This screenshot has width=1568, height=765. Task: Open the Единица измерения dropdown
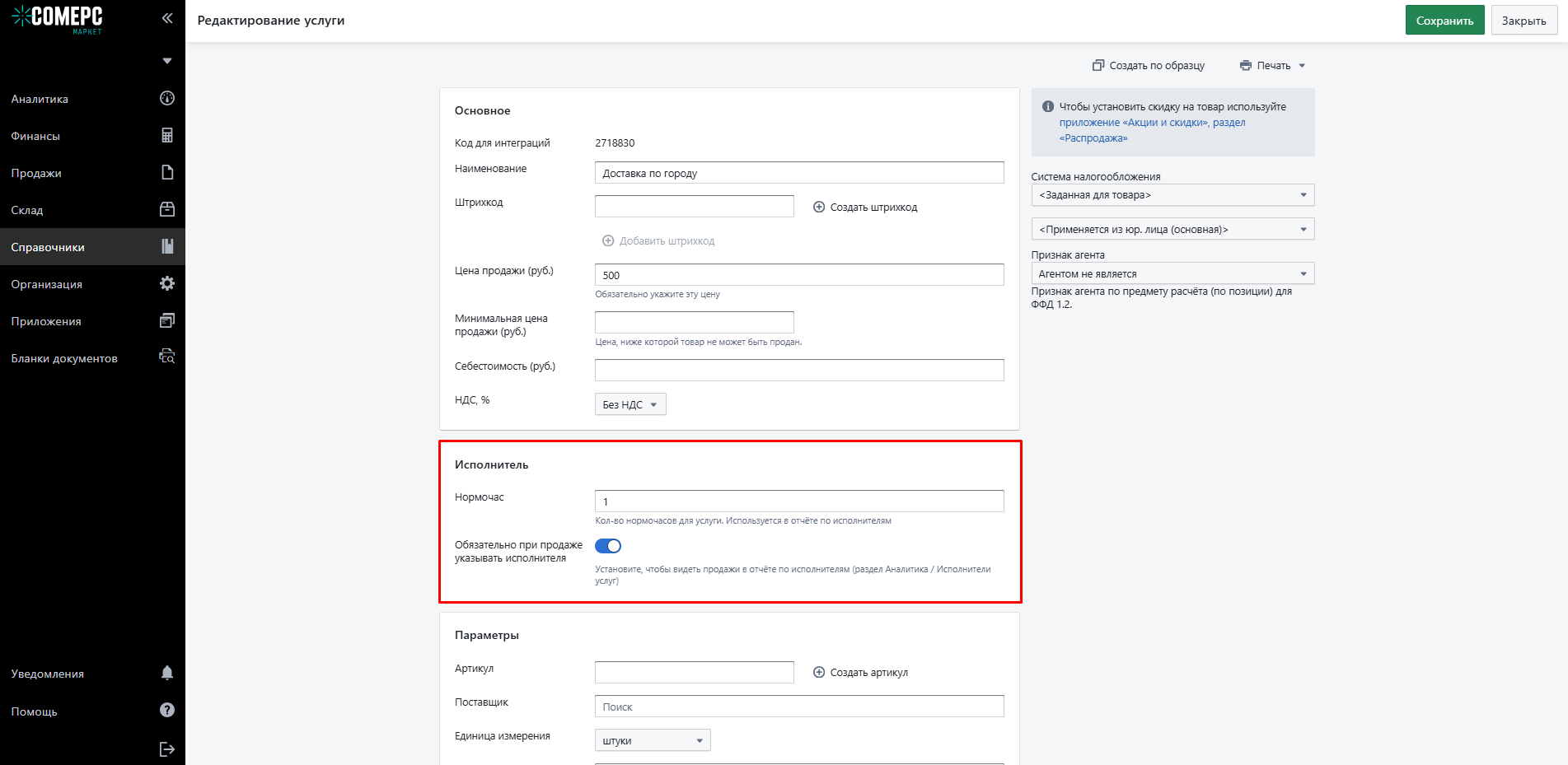pos(652,740)
